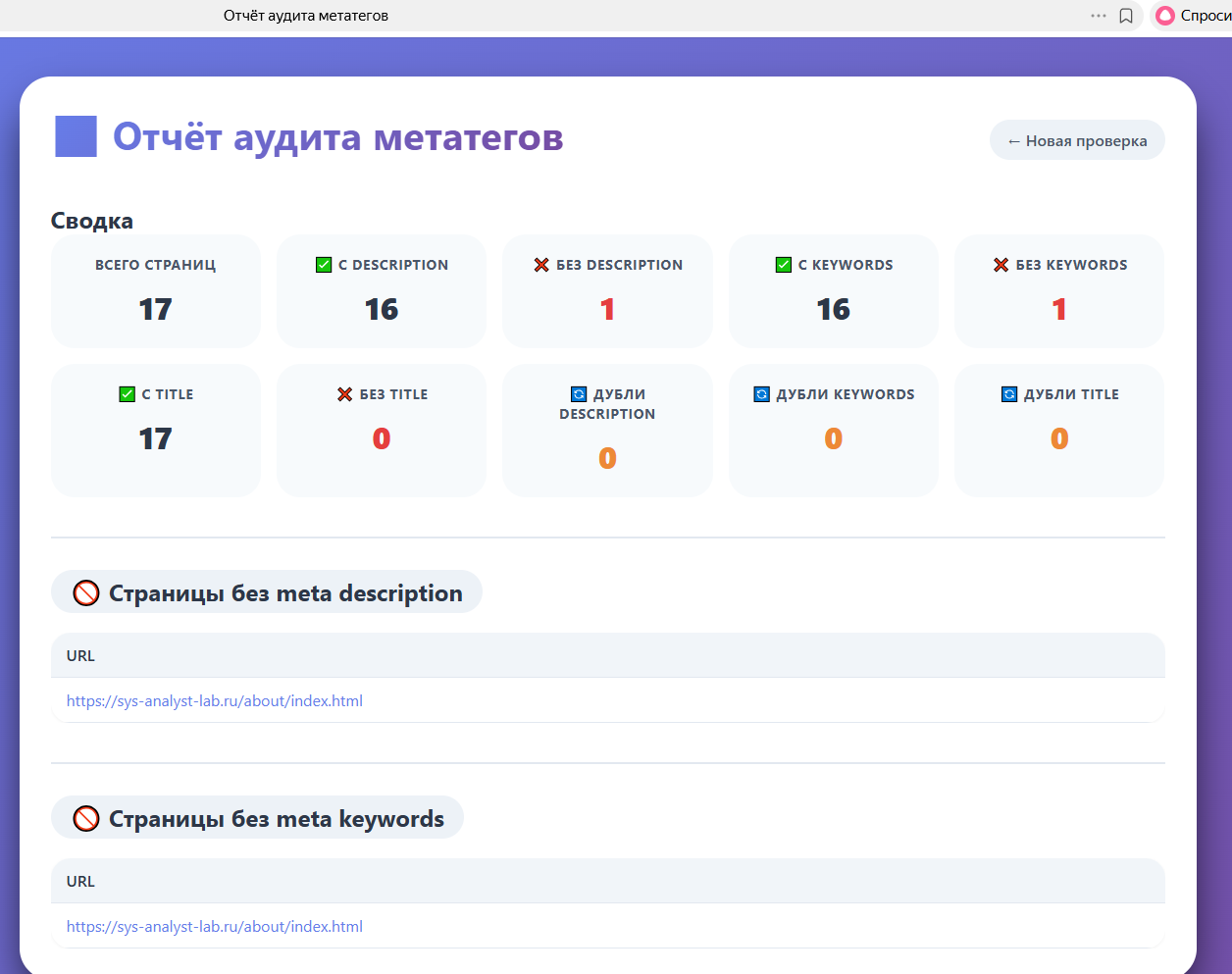Screen dimensions: 1232x974
Task: Click the green check icon next to С TITLE
Action: [127, 394]
